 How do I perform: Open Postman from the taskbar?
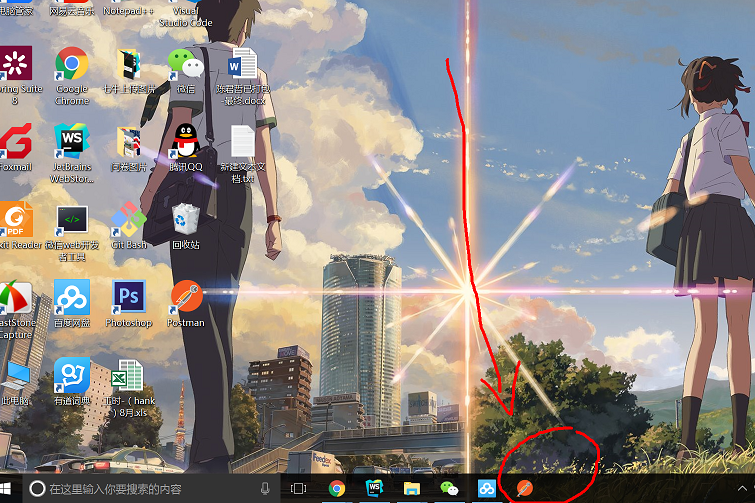click(524, 489)
